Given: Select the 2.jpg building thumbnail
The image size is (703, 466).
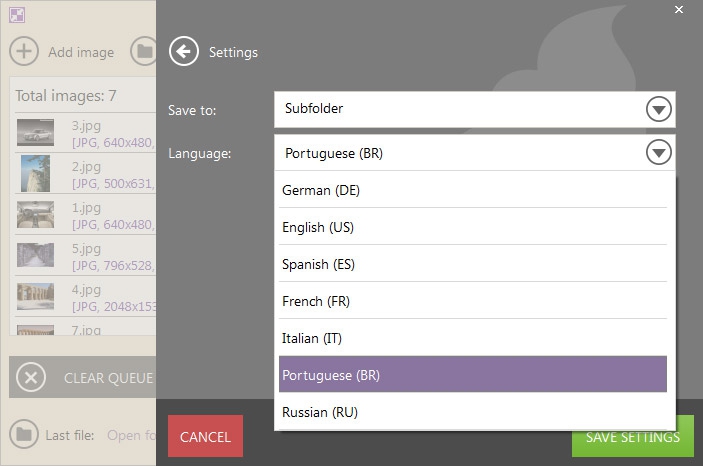Looking at the screenshot, I should [35, 173].
